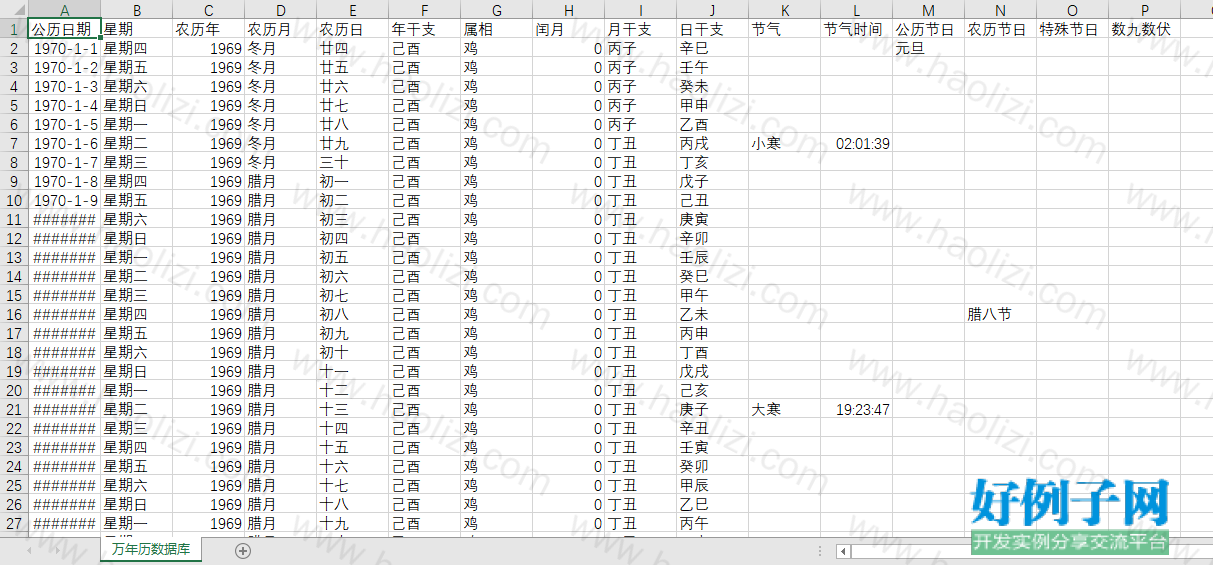1213x565 pixels.
Task: Click the 年干支 header cell
Action: [x=425, y=29]
